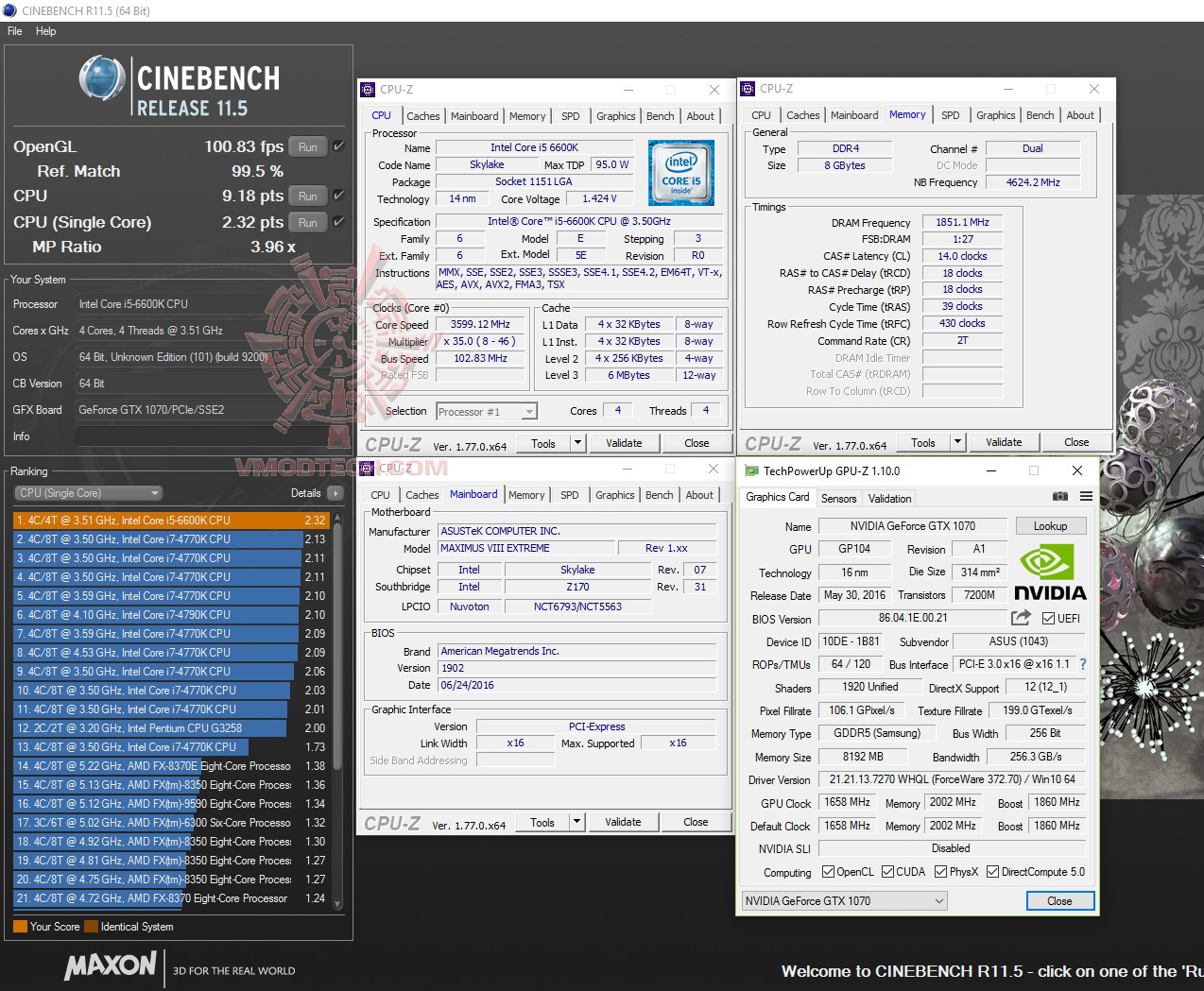Image resolution: width=1204 pixels, height=991 pixels.
Task: Click the GPU-Z screenshot camera icon
Action: (x=1060, y=496)
